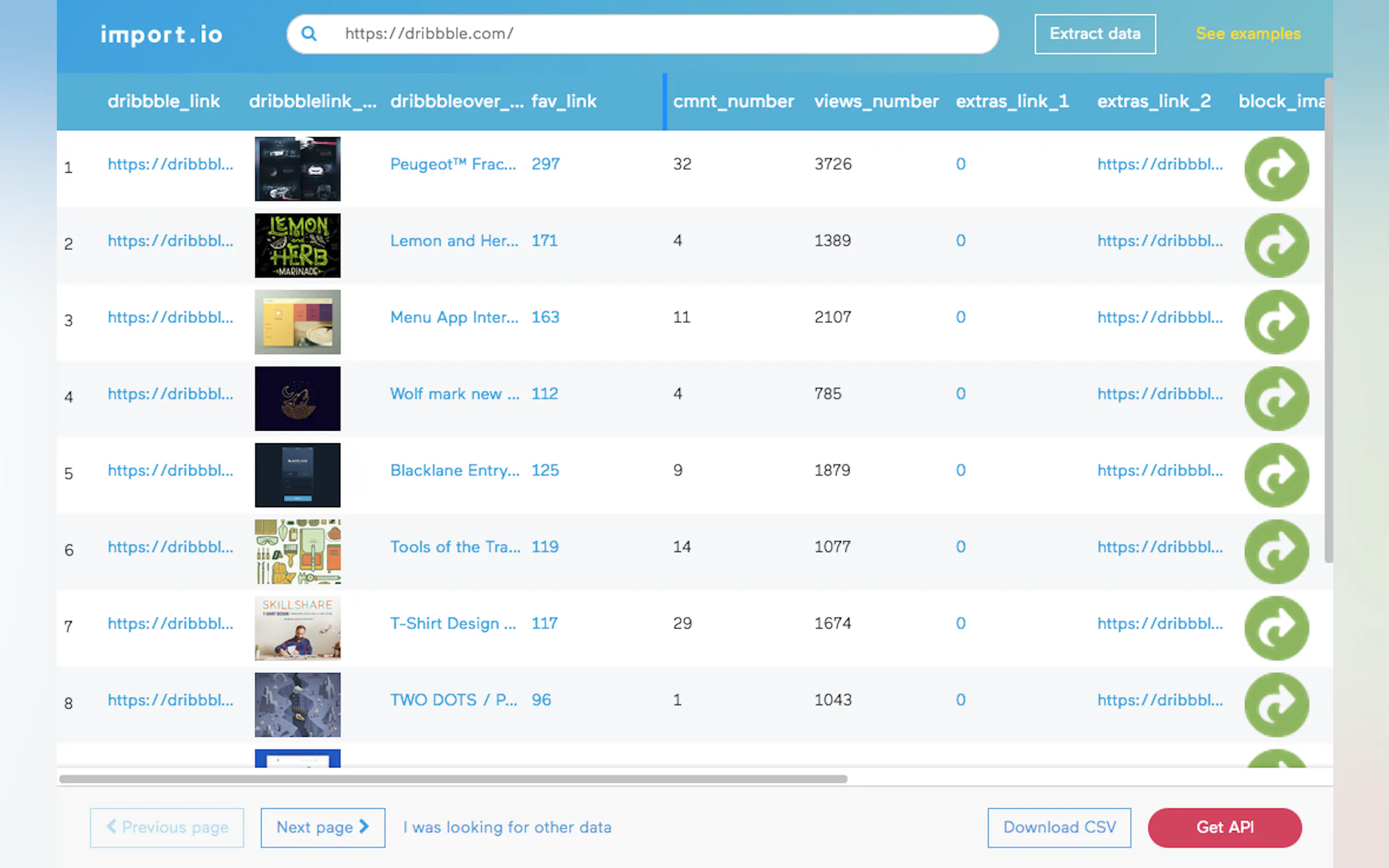Open the Tools of the Trade thumbnail

(x=297, y=552)
